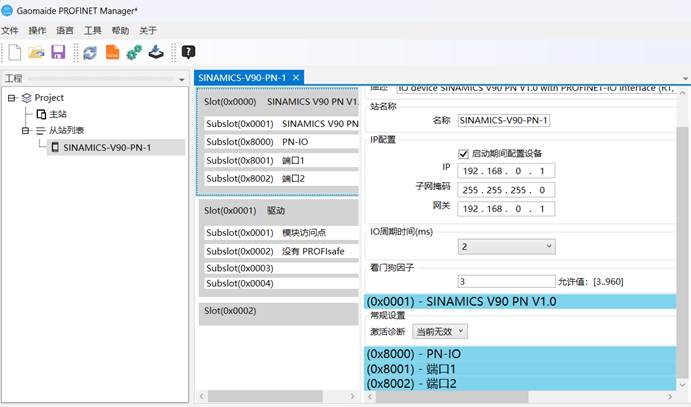Click slot list scroll-left arrow

pos(202,396)
